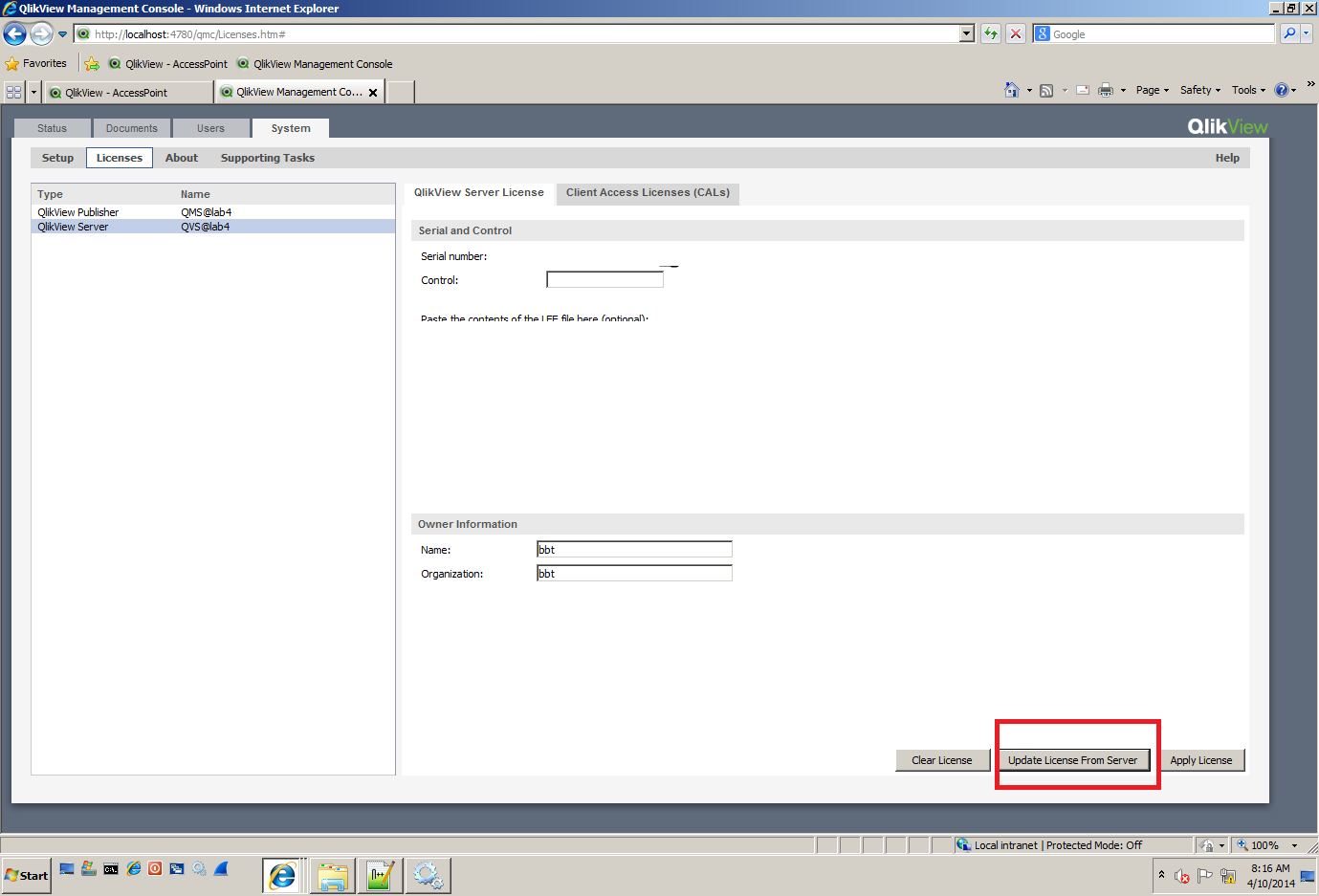
Task: Open a new blank browser tab
Action: (400, 92)
